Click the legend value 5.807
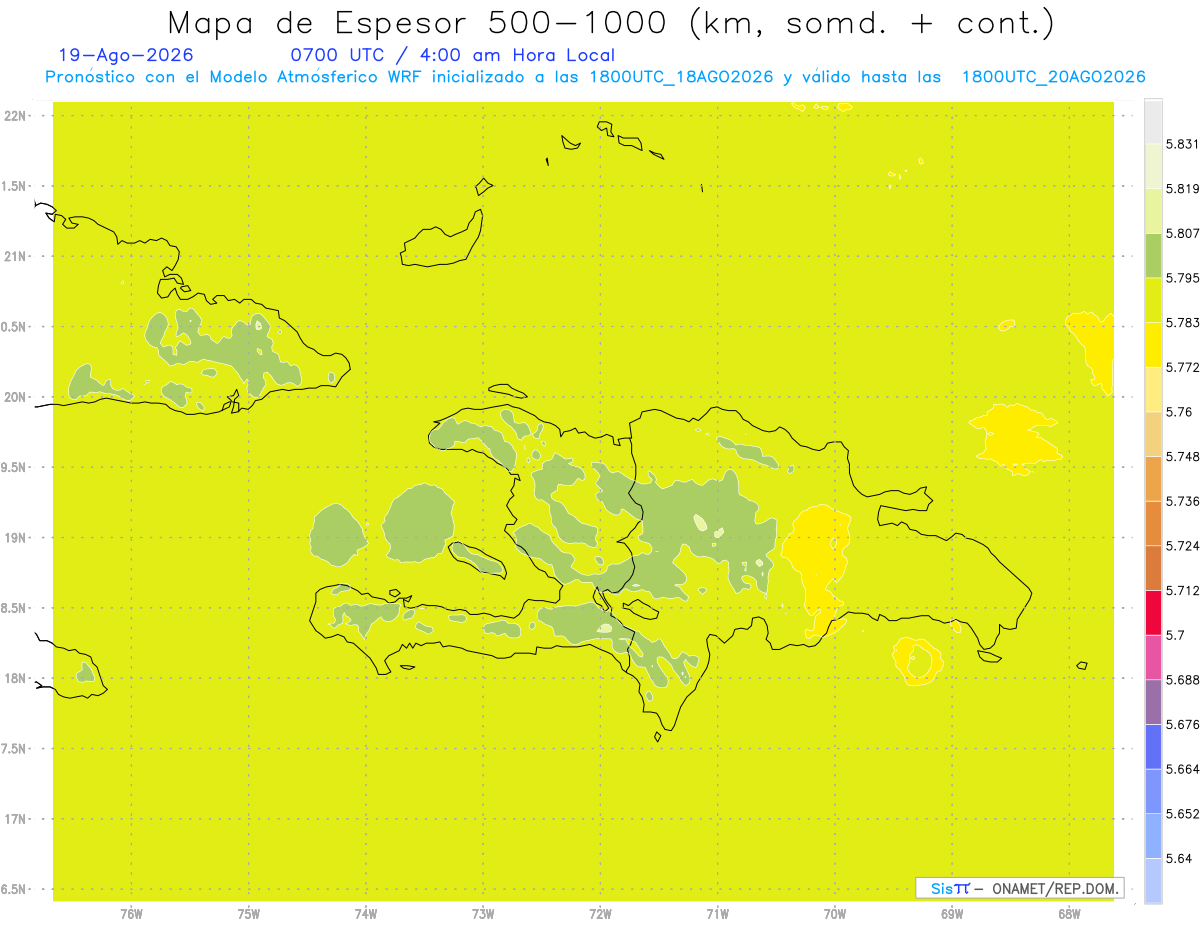 click(x=1182, y=233)
